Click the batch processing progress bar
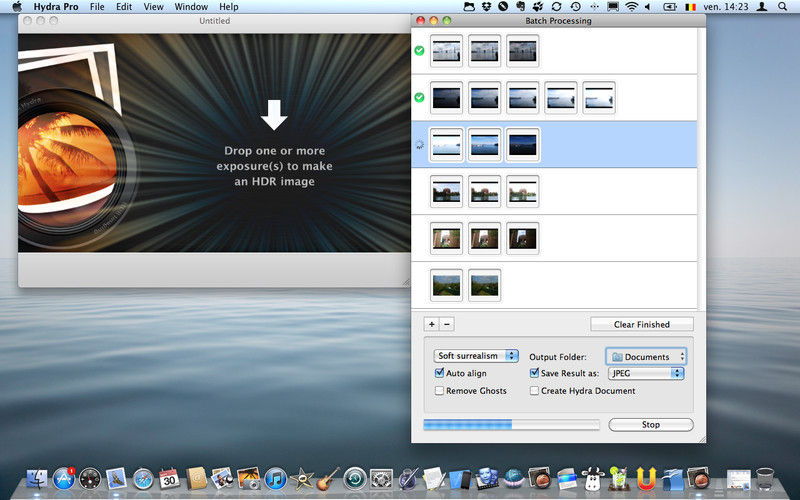The height and width of the screenshot is (500, 800). point(511,424)
